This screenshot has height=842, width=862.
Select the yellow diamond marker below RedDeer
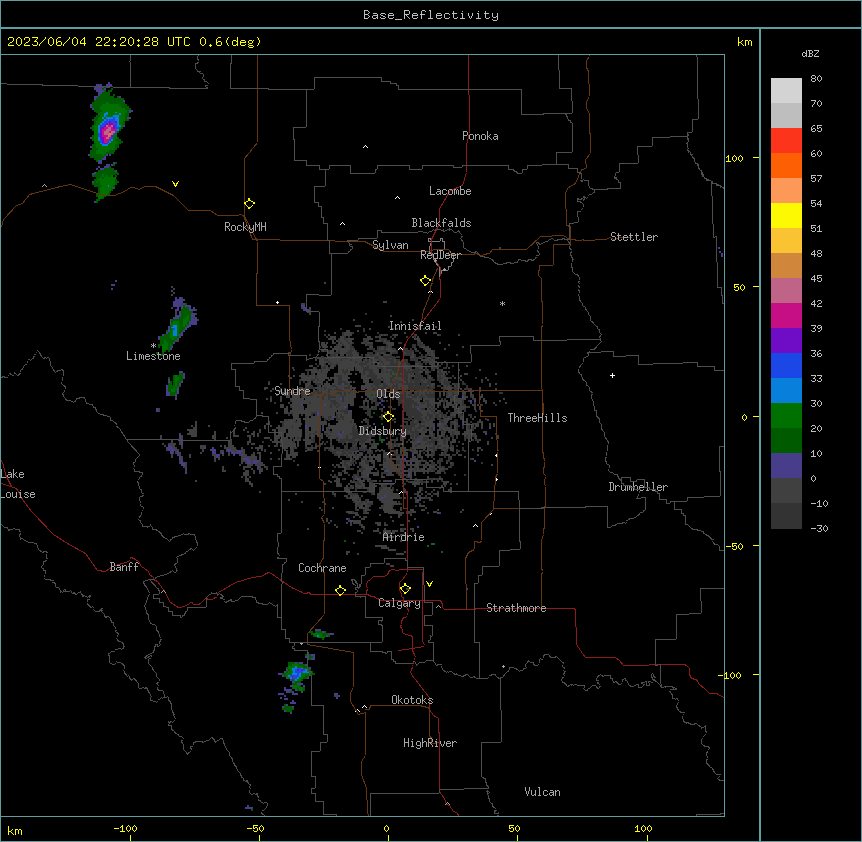pos(426,281)
